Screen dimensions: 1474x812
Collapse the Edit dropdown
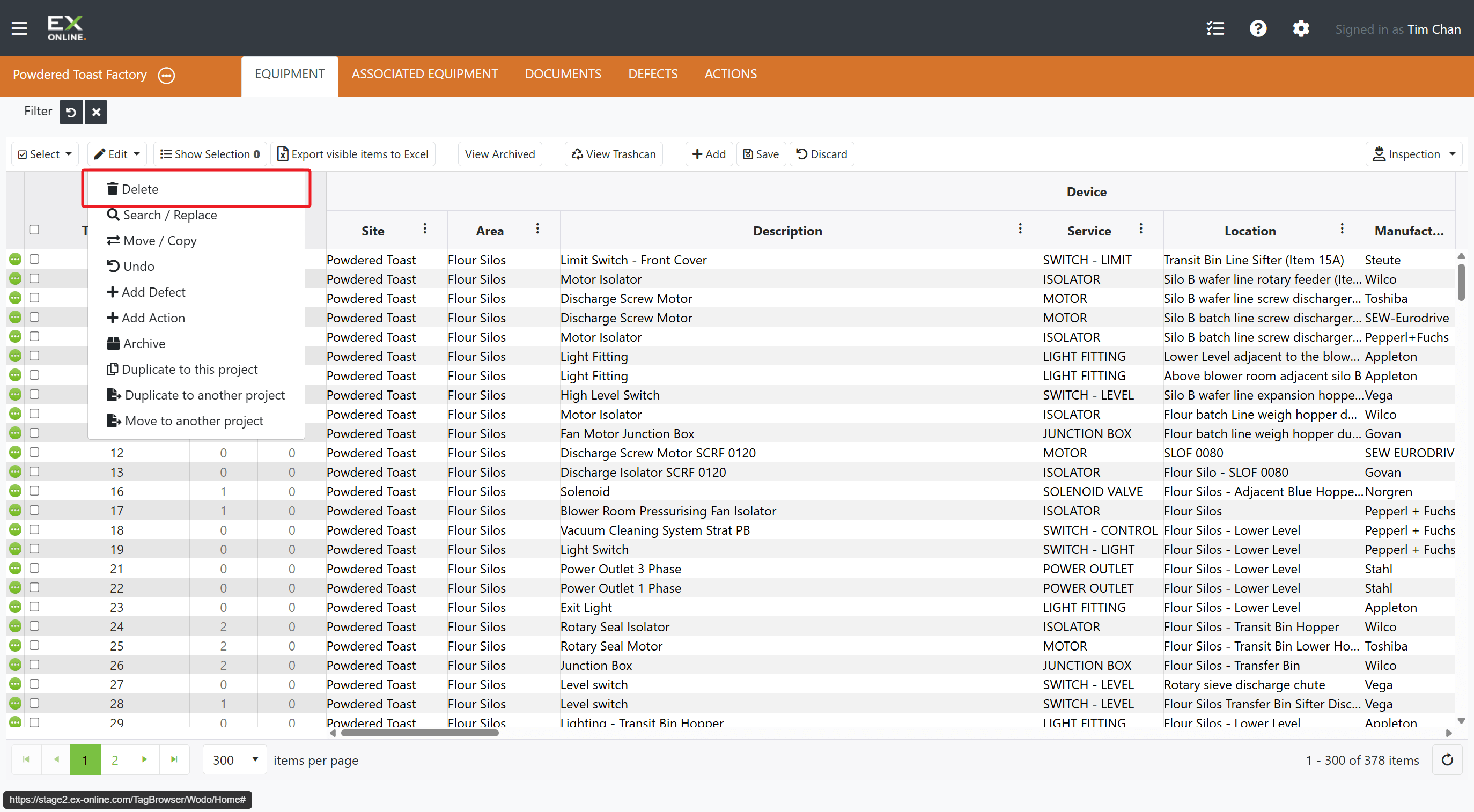117,154
